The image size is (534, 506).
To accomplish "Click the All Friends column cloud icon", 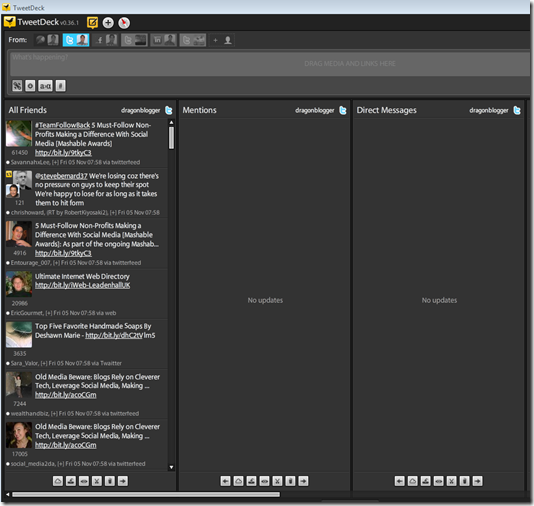I will pyautogui.click(x=58, y=481).
